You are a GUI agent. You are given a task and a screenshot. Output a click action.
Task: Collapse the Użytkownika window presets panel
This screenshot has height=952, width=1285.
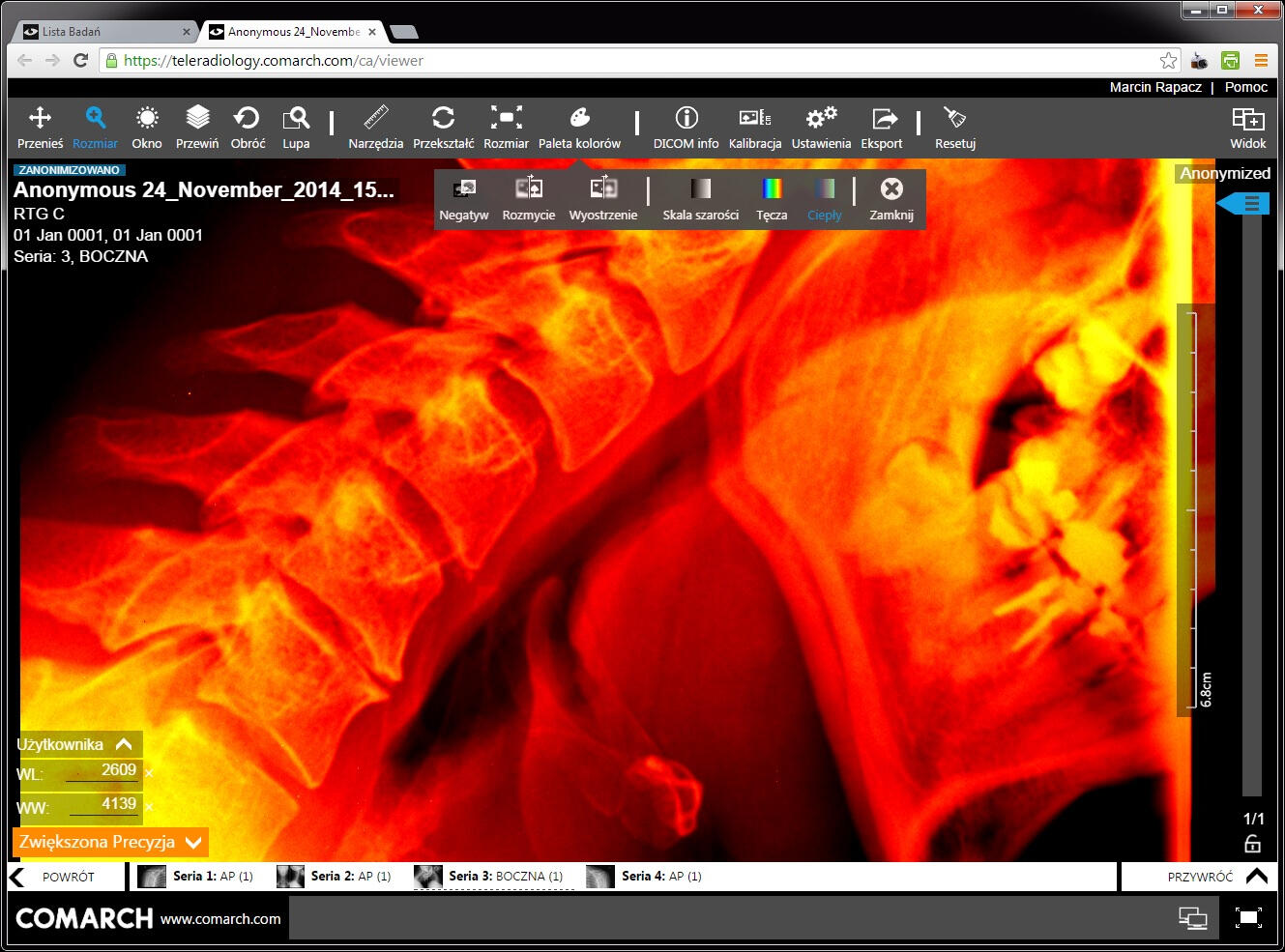coord(124,744)
